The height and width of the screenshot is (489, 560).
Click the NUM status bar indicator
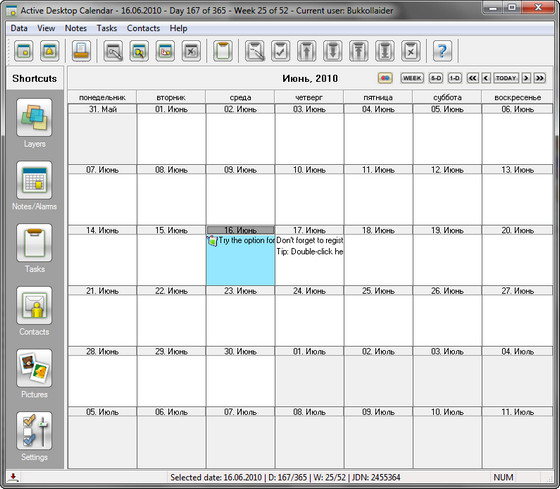coord(504,477)
